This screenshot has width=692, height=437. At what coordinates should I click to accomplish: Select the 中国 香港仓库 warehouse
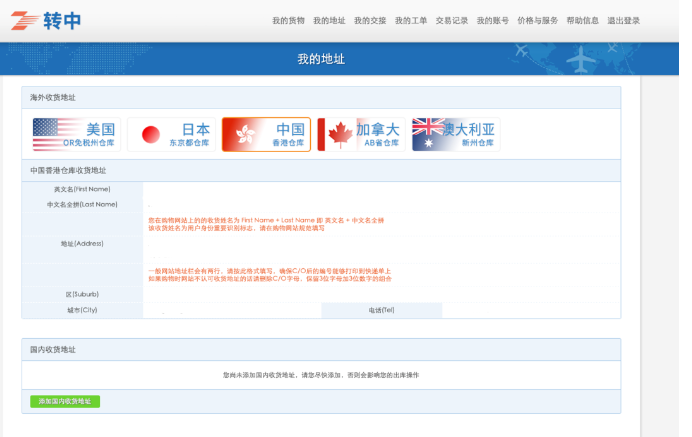tap(266, 134)
